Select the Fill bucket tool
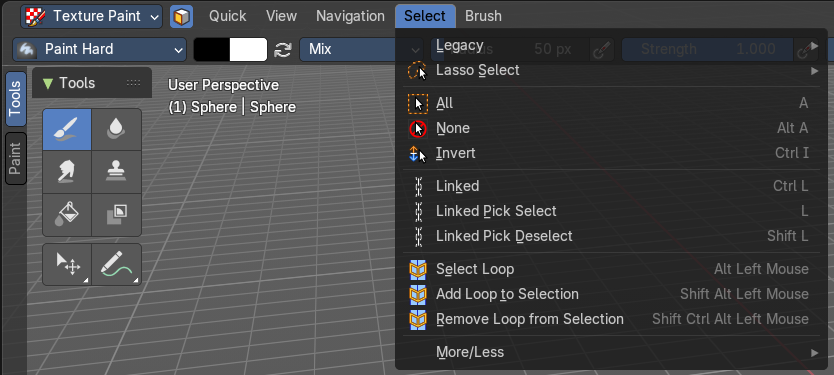This screenshot has width=834, height=375. pos(67,214)
